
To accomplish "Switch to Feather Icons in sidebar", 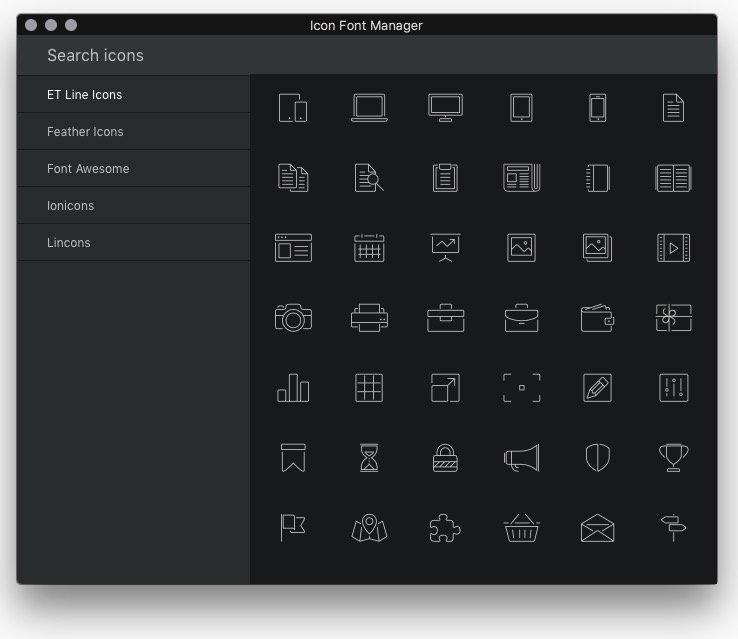I will 133,132.
